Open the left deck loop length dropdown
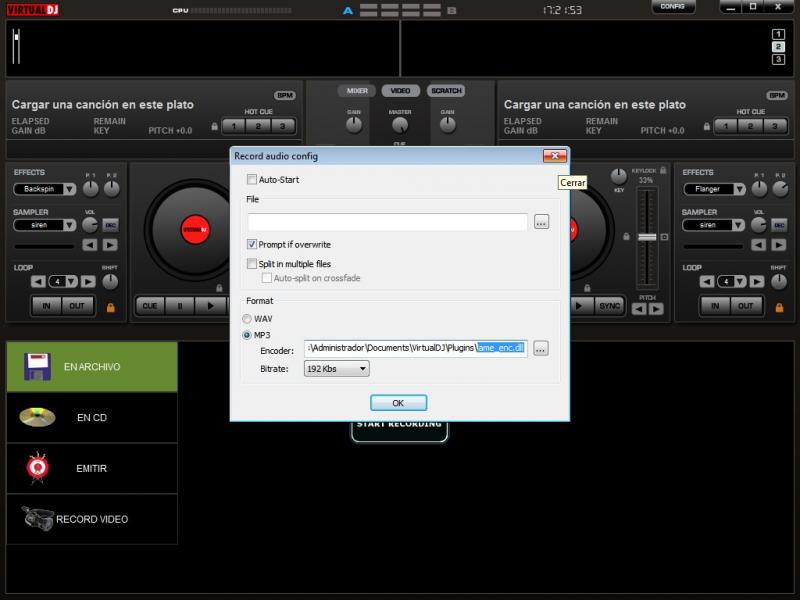 tap(71, 282)
